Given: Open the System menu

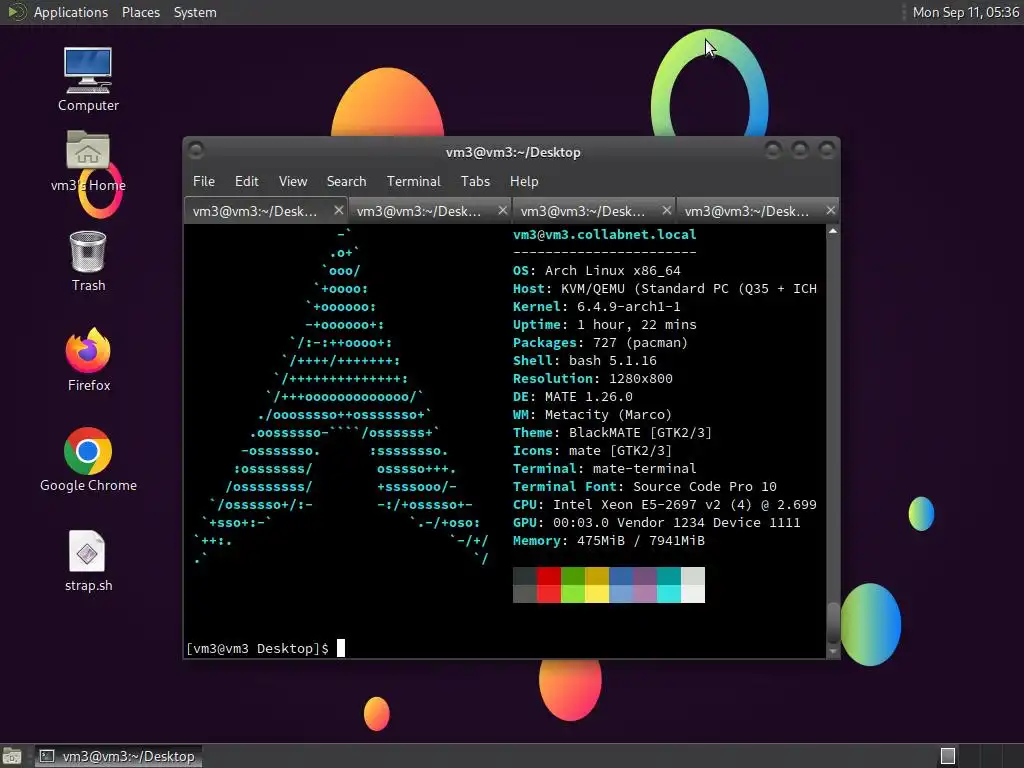Looking at the screenshot, I should (x=195, y=12).
